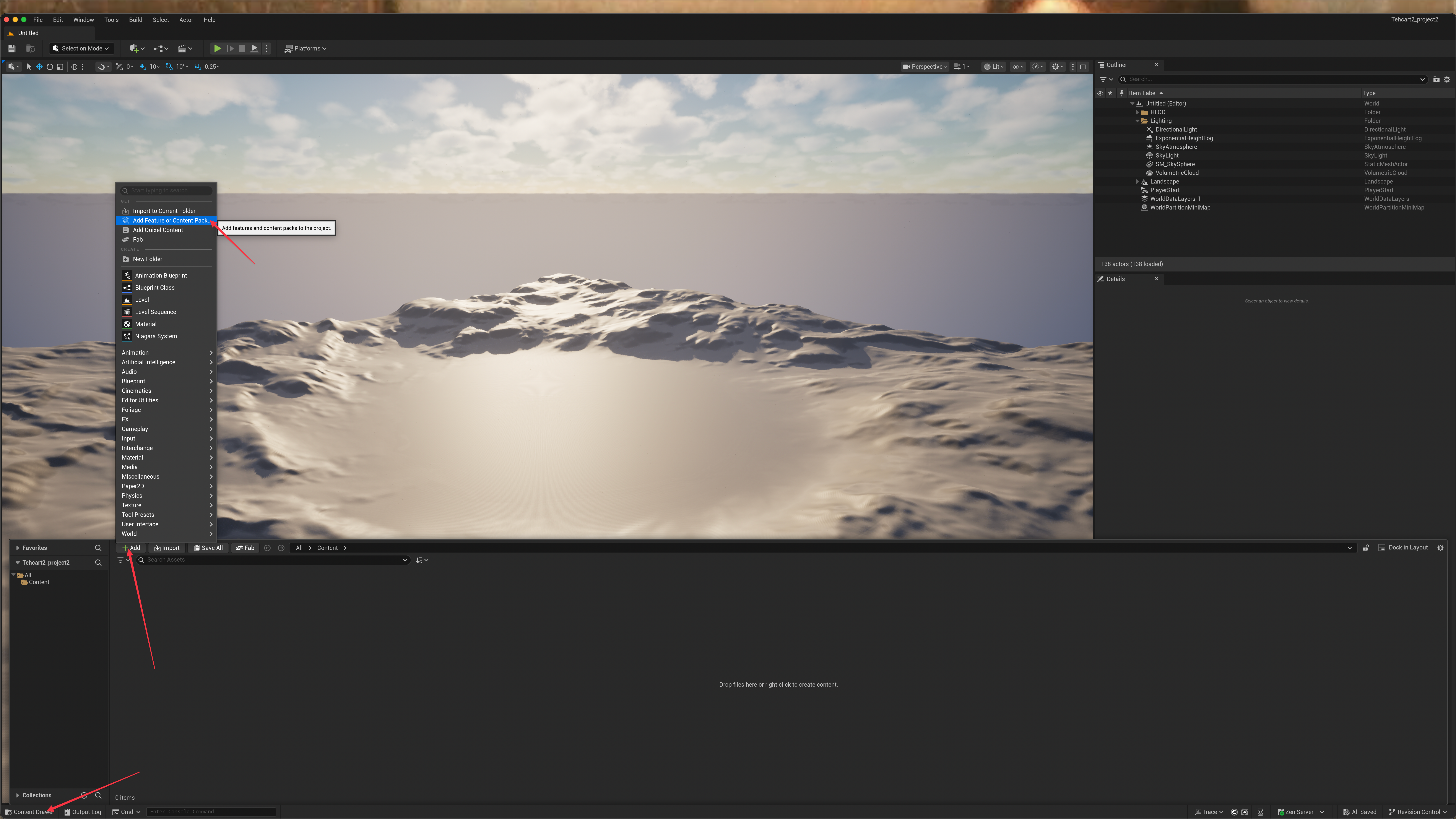Open the Selection Mode dropdown
The width and height of the screenshot is (1456, 819).
(81, 49)
